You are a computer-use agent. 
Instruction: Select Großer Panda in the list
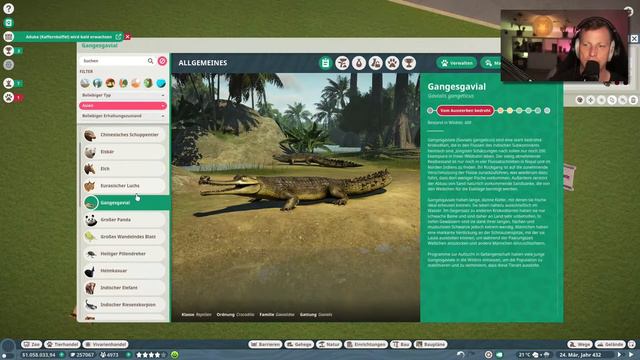click(124, 220)
